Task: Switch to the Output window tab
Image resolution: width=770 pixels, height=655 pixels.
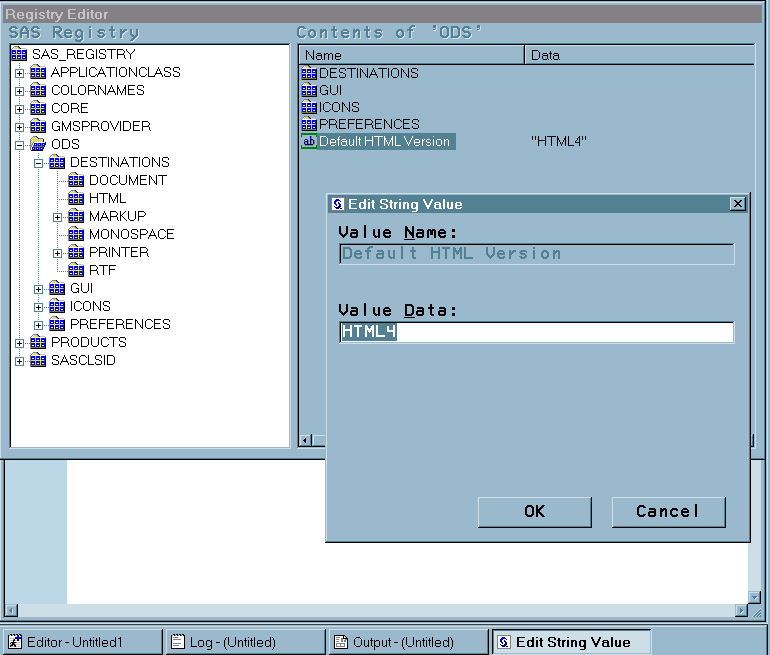Action: coord(408,642)
